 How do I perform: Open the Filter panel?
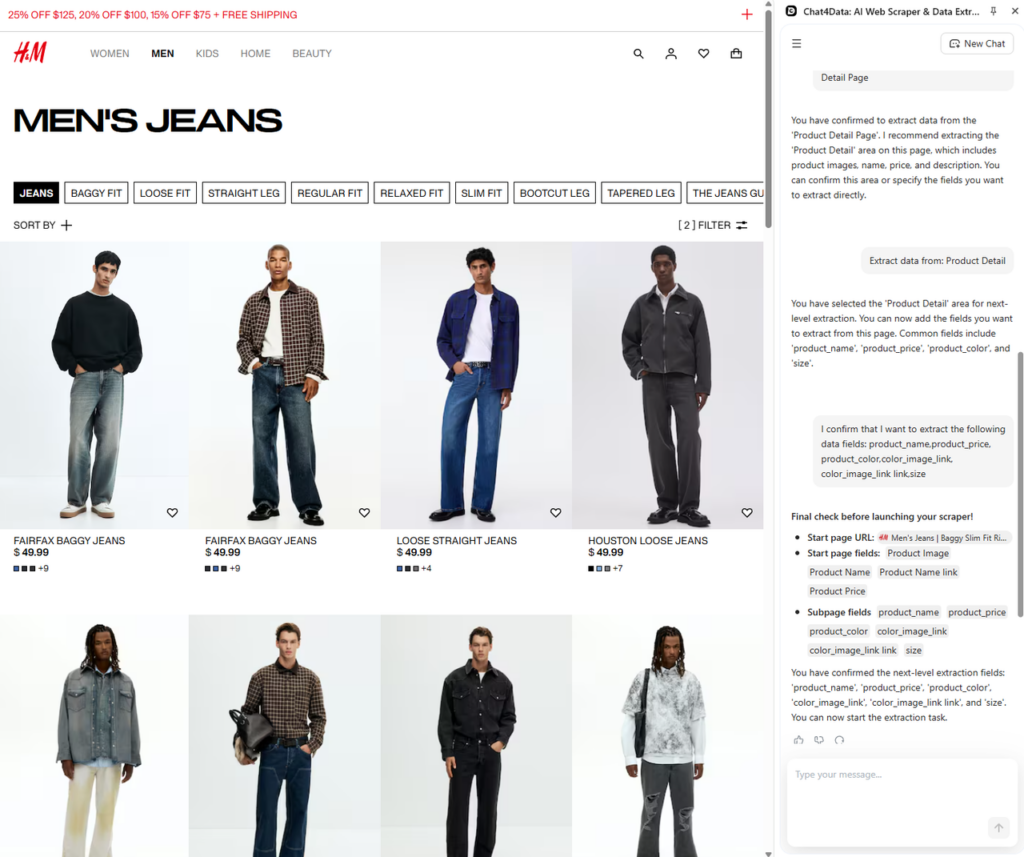point(713,225)
